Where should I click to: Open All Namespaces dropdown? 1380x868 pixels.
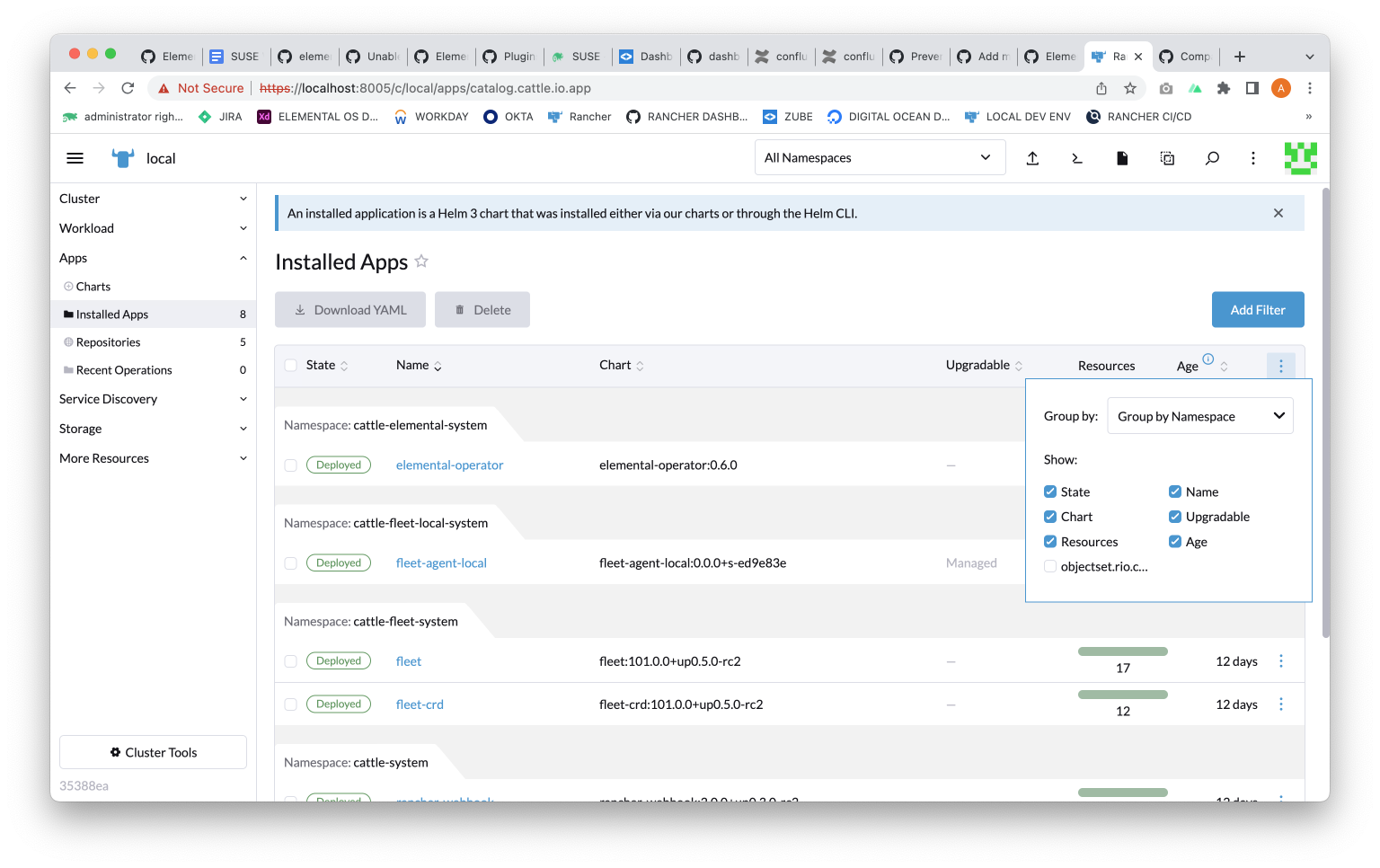coord(880,157)
